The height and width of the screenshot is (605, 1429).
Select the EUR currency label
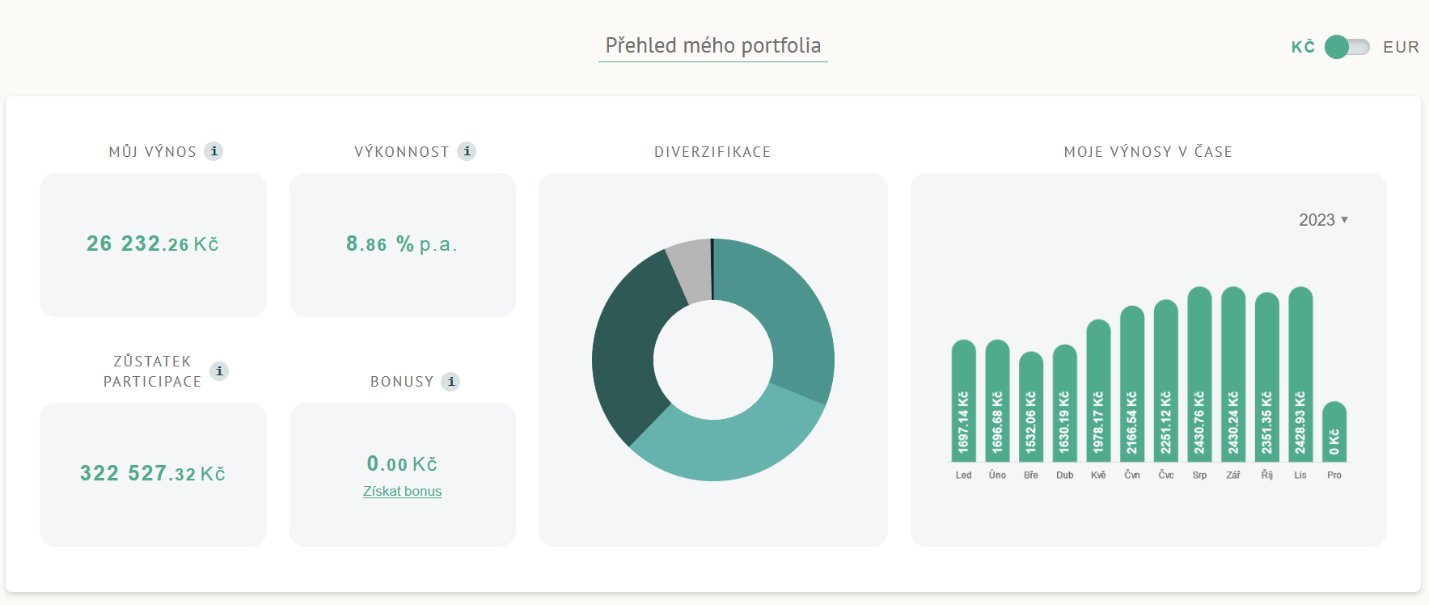(x=1400, y=47)
